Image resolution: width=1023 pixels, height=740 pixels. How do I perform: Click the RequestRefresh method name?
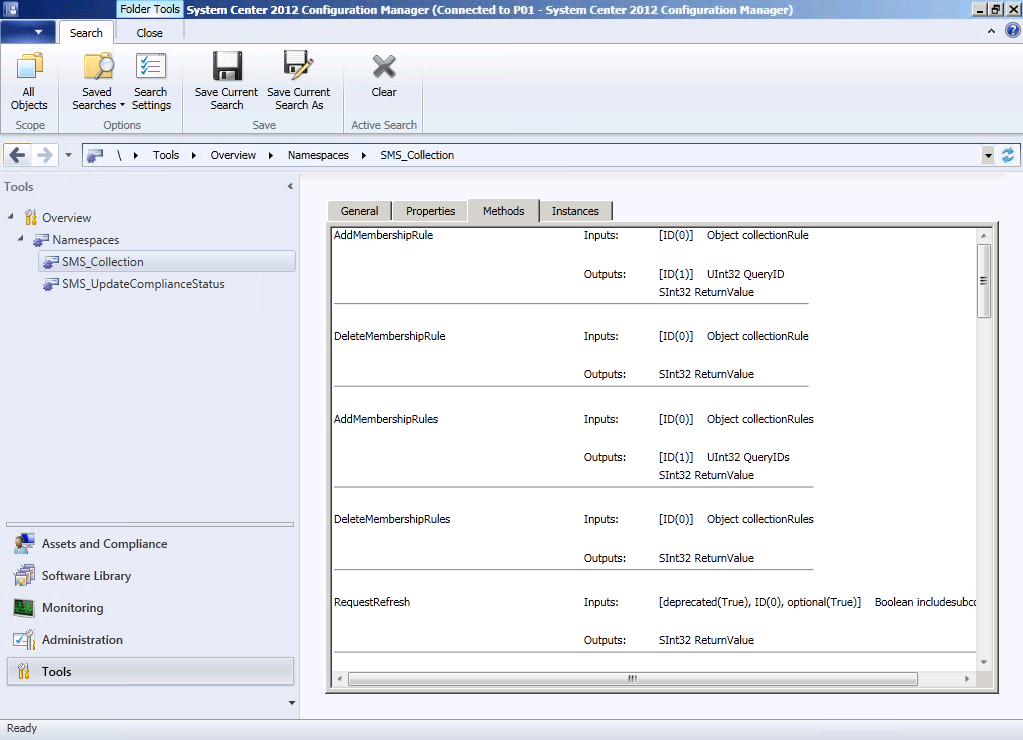(x=372, y=602)
